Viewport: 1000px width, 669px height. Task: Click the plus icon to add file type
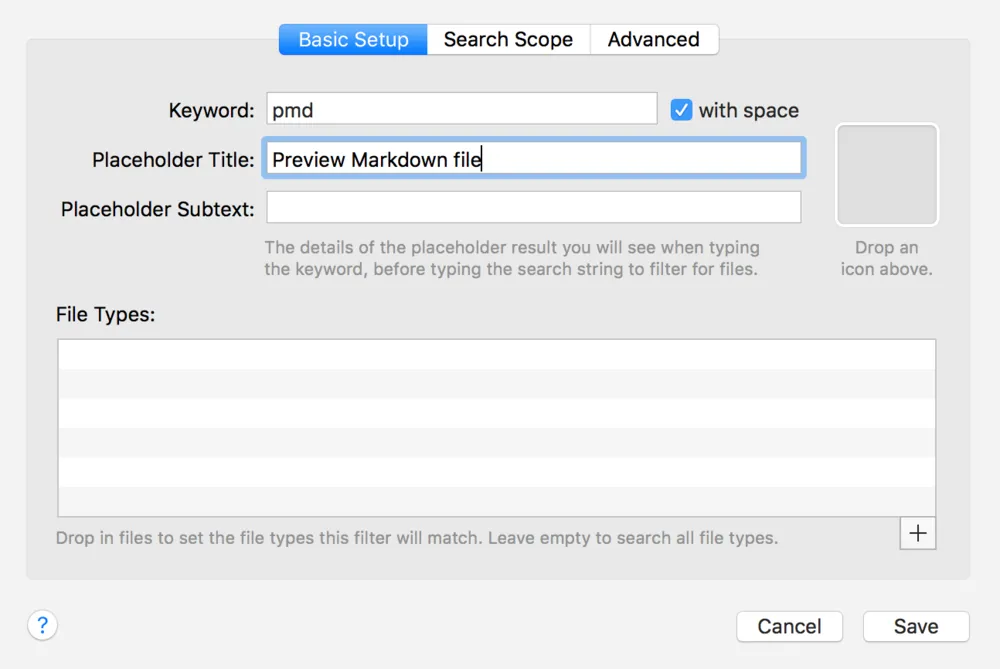917,534
